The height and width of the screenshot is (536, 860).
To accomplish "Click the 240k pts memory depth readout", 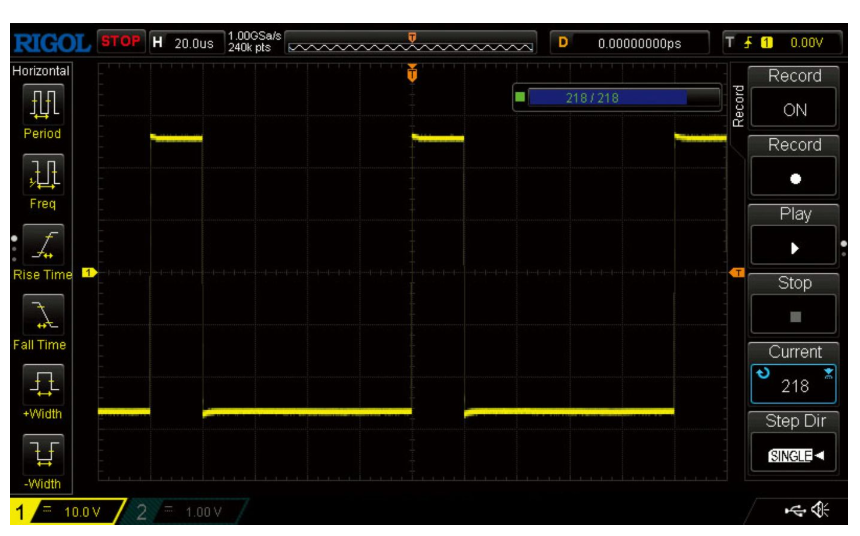I will coord(250,48).
